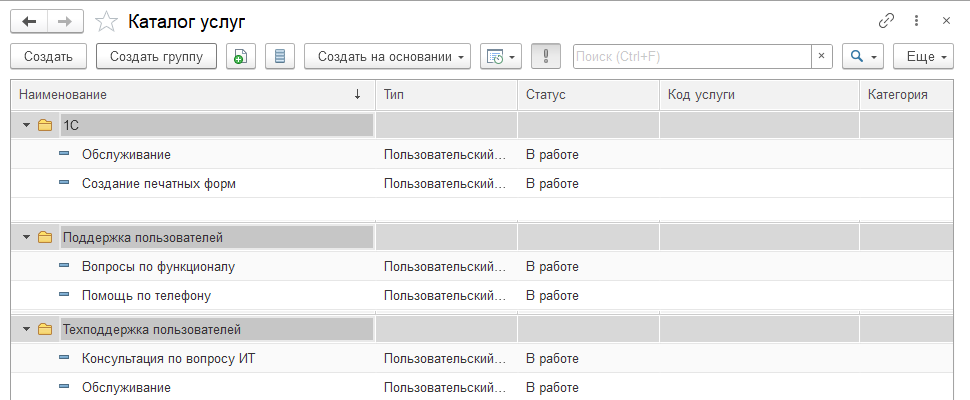Click Тип cell of Создание печатных форм
The height and width of the screenshot is (400, 970).
pyautogui.click(x=447, y=184)
